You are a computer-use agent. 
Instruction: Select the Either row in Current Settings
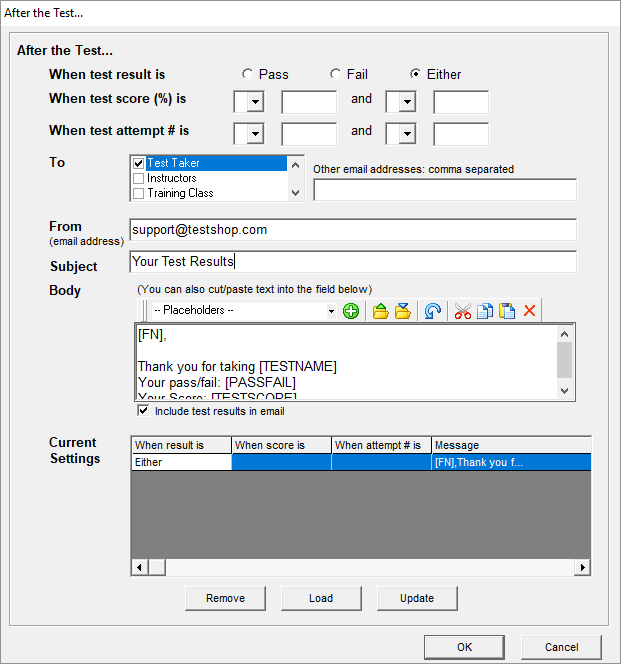click(181, 462)
